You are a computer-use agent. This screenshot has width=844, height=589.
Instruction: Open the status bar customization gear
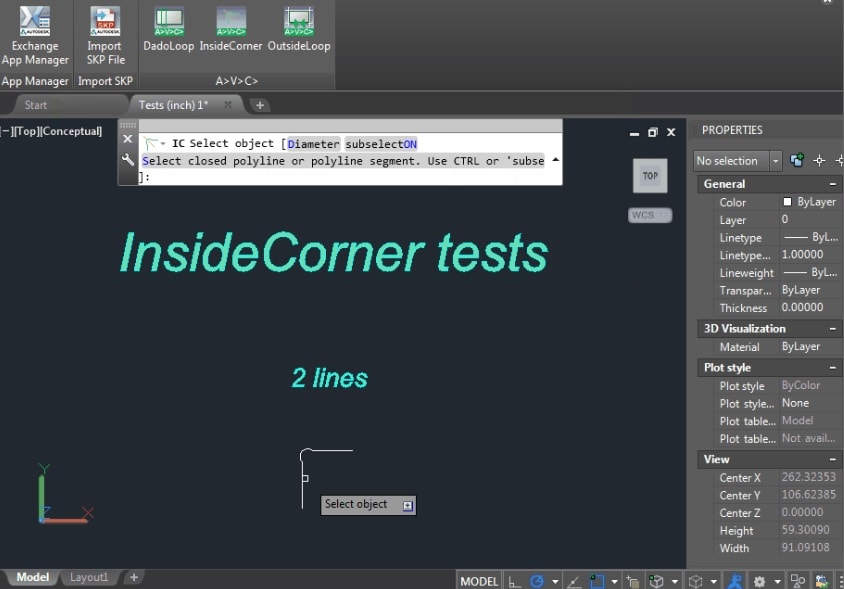coord(758,580)
